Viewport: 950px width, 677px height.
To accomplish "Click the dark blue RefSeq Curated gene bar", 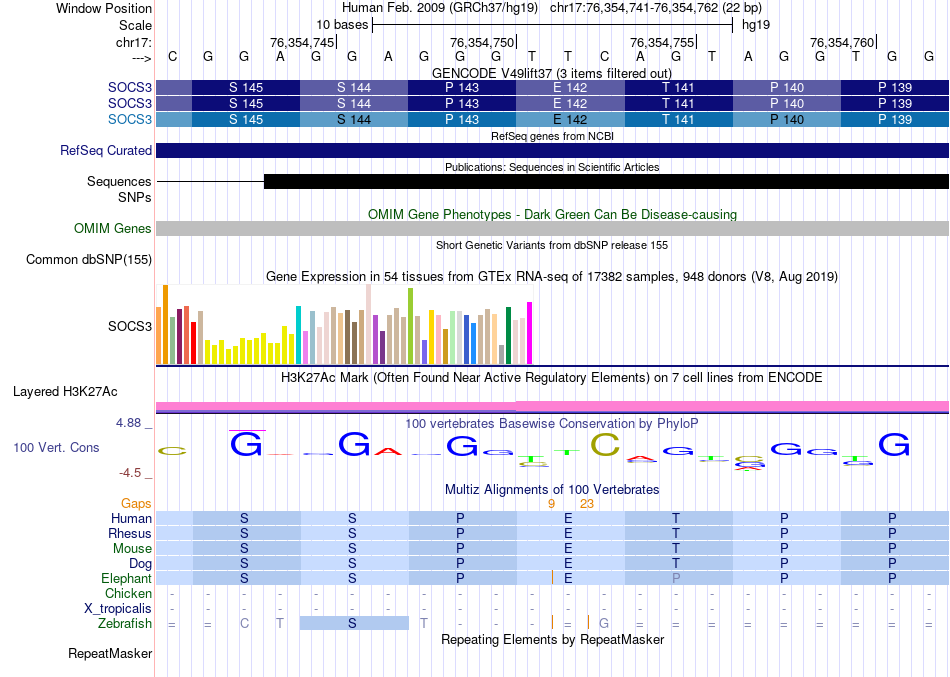I will click(552, 150).
